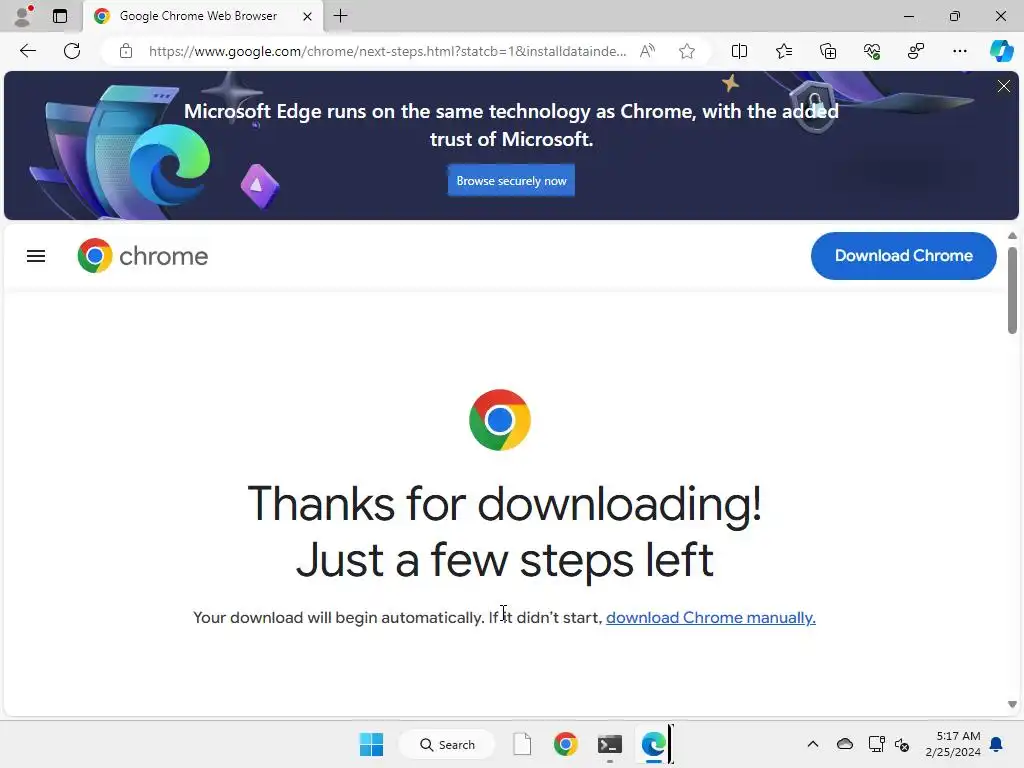Open the Favorites list icon
Viewport: 1024px width, 768px height.
[784, 51]
